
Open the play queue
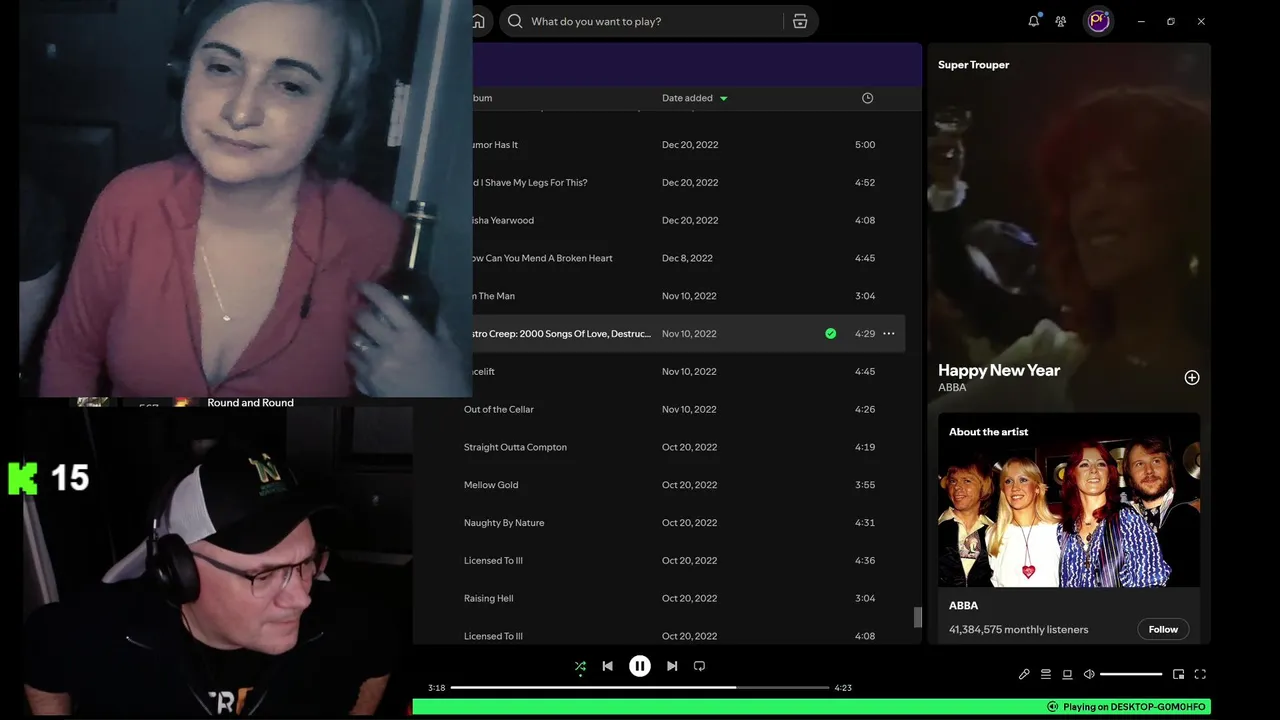coord(1046,674)
